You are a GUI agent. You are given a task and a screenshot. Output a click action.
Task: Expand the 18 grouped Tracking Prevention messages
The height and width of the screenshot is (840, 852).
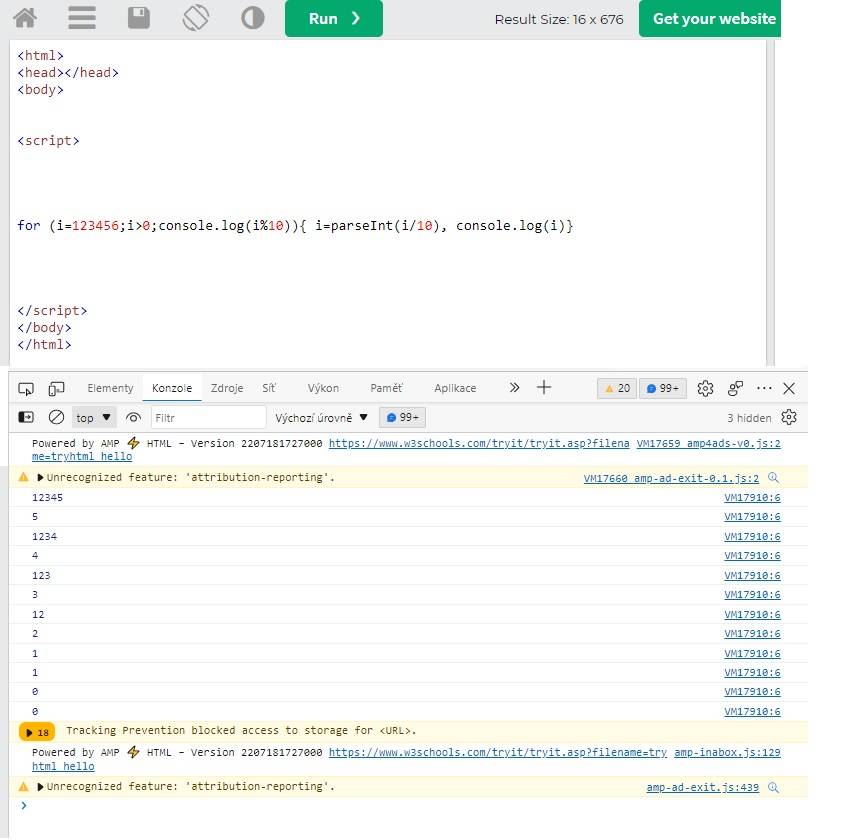click(37, 732)
